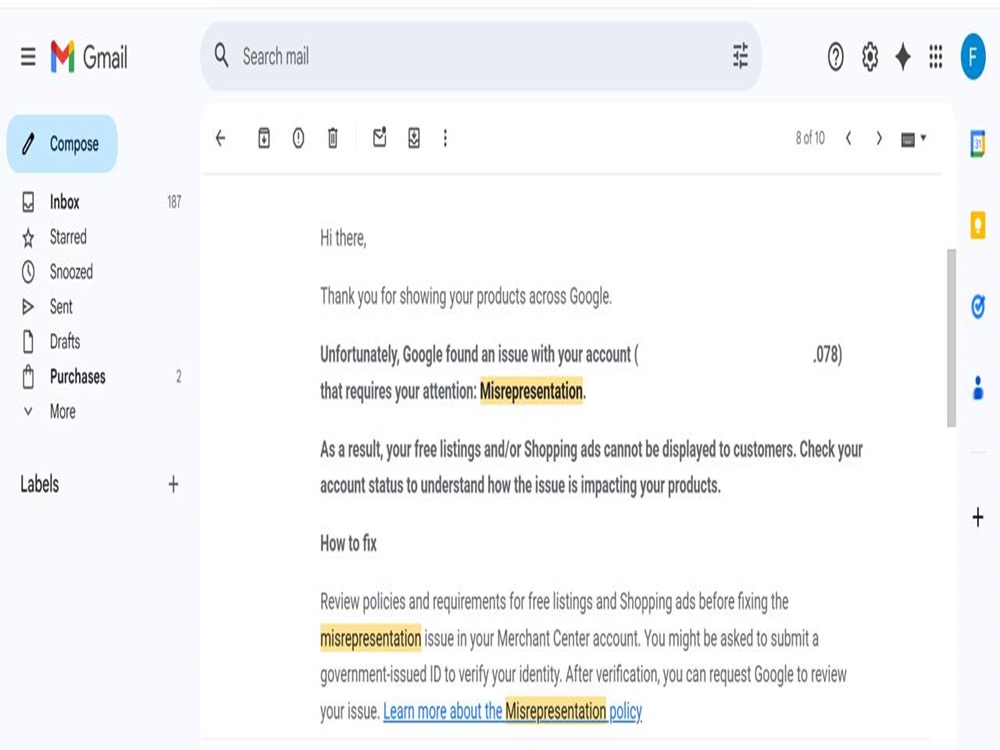Viewport: 1000px width, 750px height.
Task: Move email to another folder icon
Action: pyautogui.click(x=414, y=138)
